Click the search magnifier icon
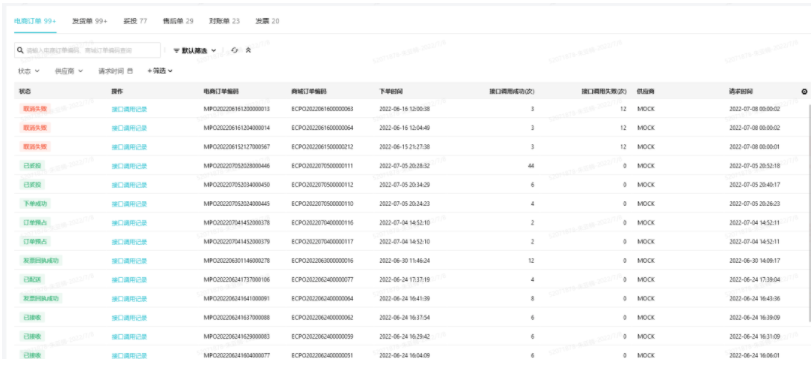 (x=20, y=50)
